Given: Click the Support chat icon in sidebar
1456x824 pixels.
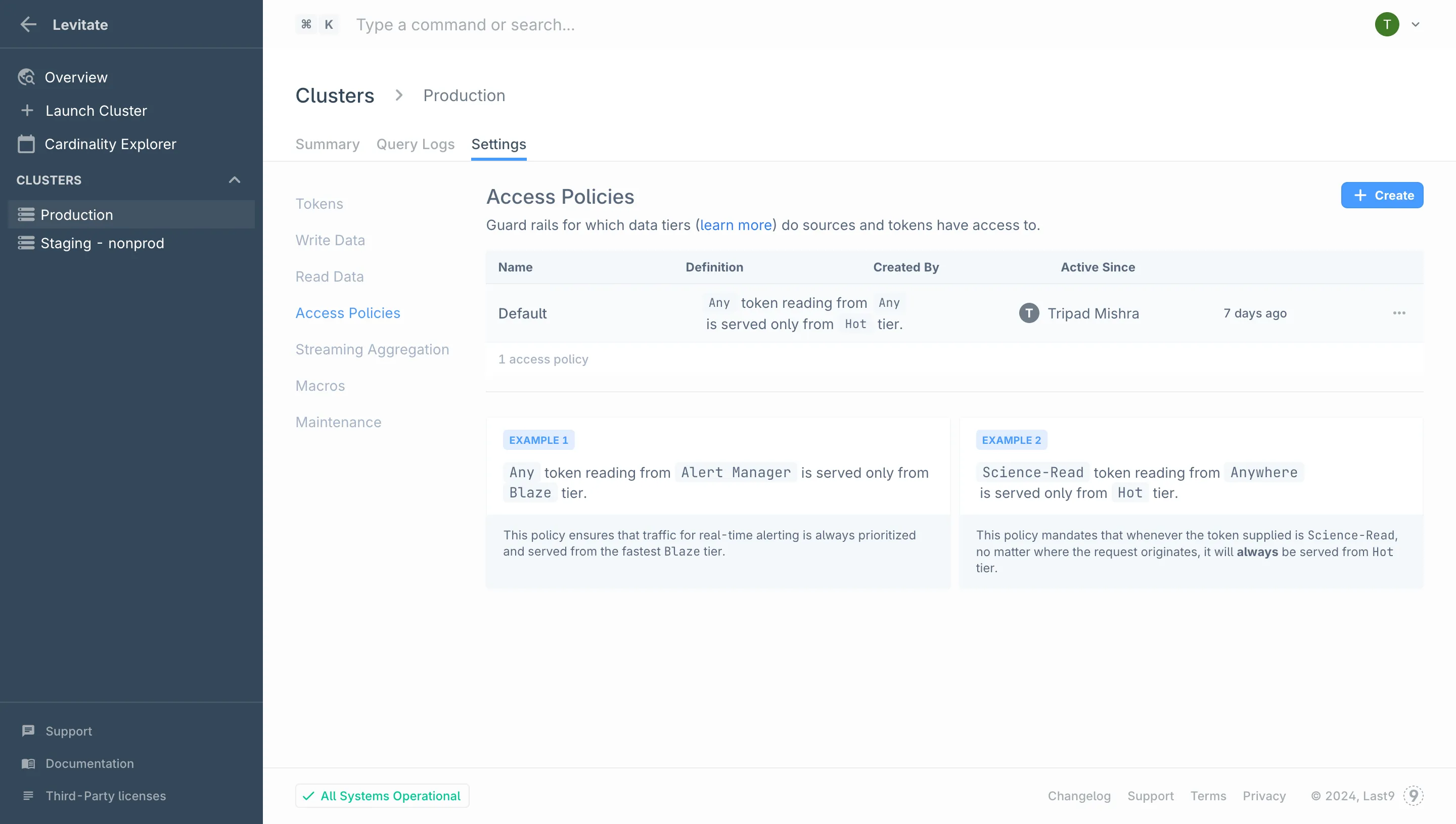Looking at the screenshot, I should click(x=28, y=730).
